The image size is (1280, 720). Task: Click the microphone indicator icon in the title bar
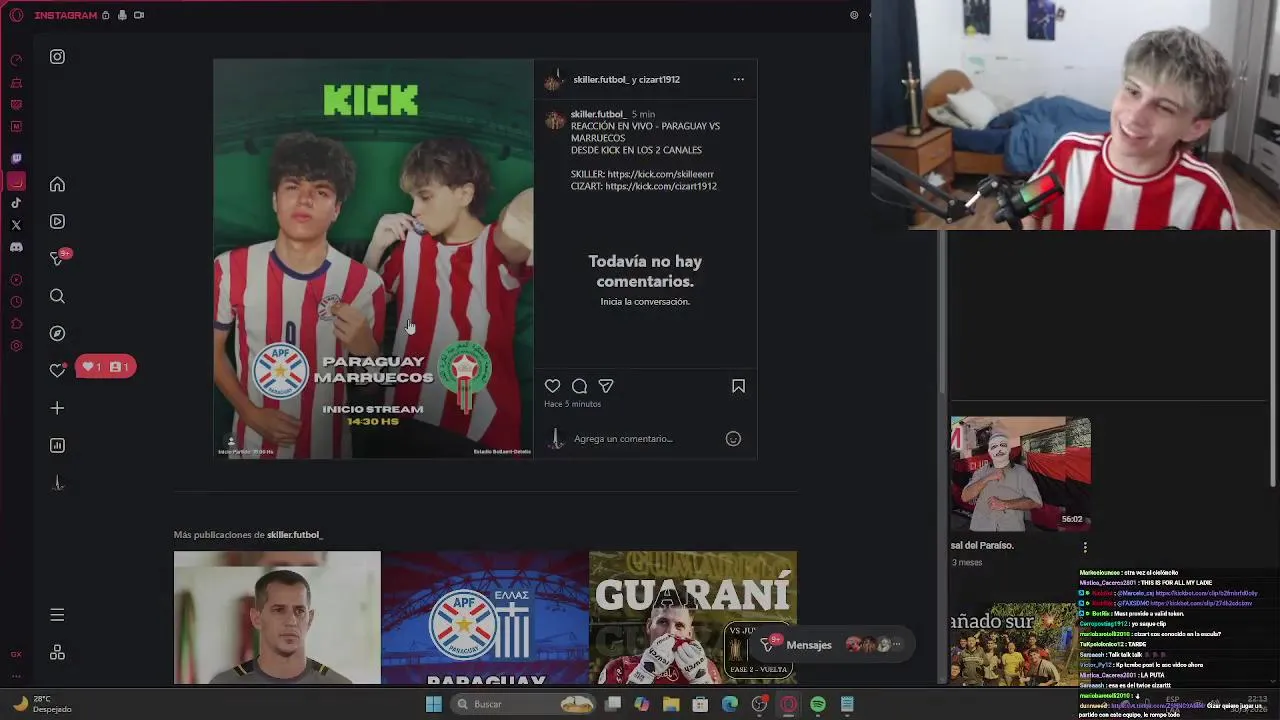tap(122, 15)
